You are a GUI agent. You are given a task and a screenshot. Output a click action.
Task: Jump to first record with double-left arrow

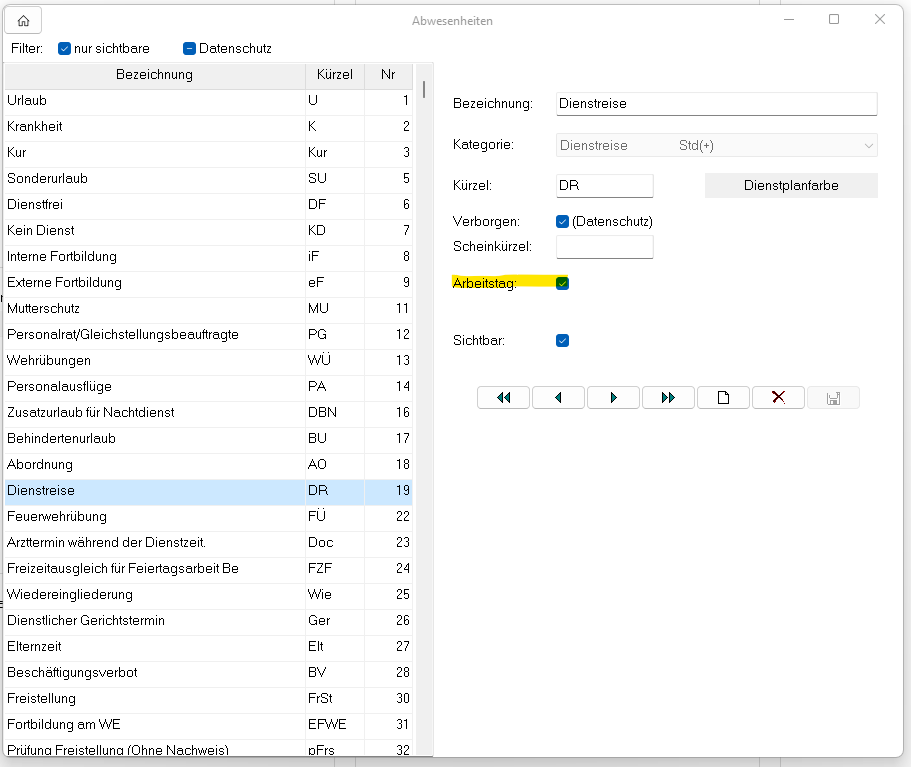(503, 398)
